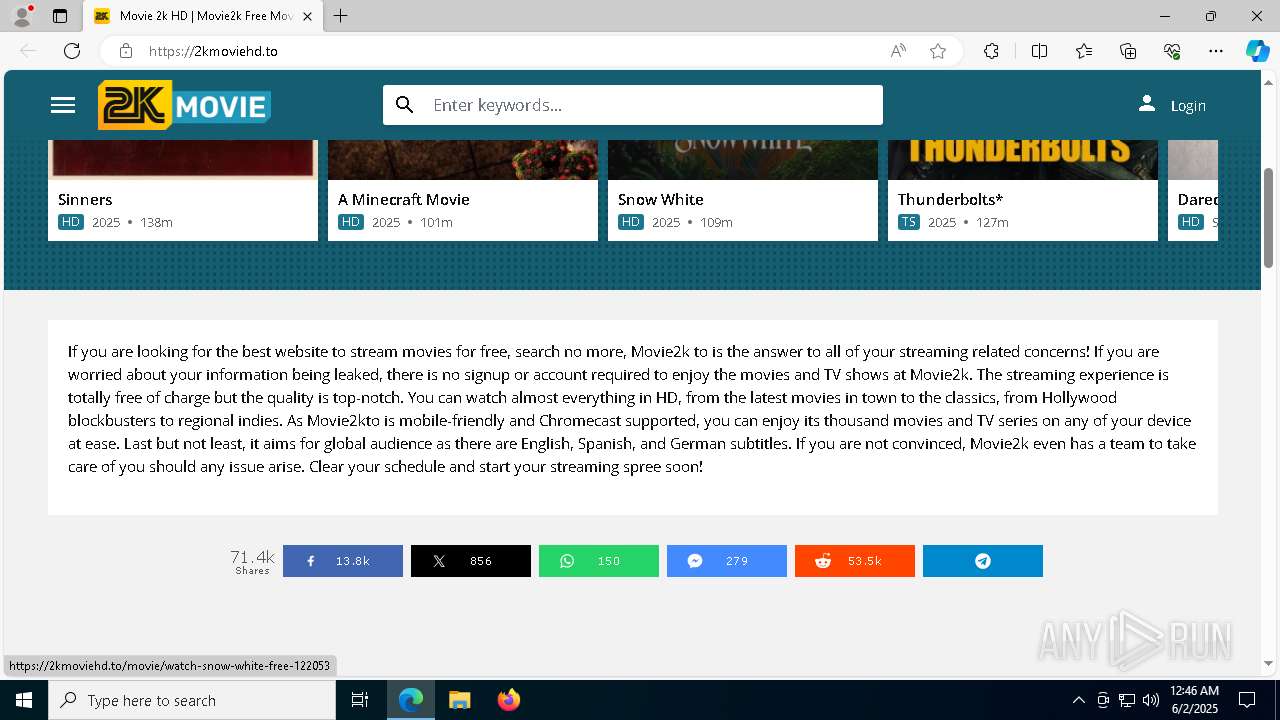Image resolution: width=1280 pixels, height=720 pixels.
Task: Open a new browser tab
Action: (x=340, y=16)
